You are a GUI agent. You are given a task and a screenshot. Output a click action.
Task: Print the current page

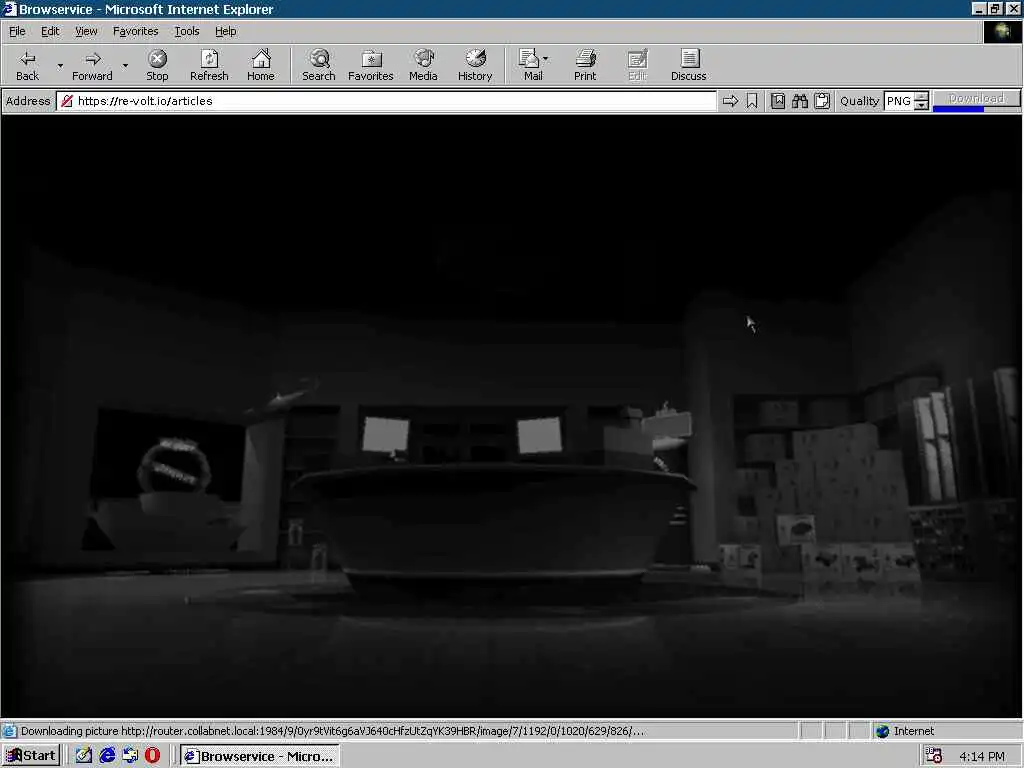[585, 65]
